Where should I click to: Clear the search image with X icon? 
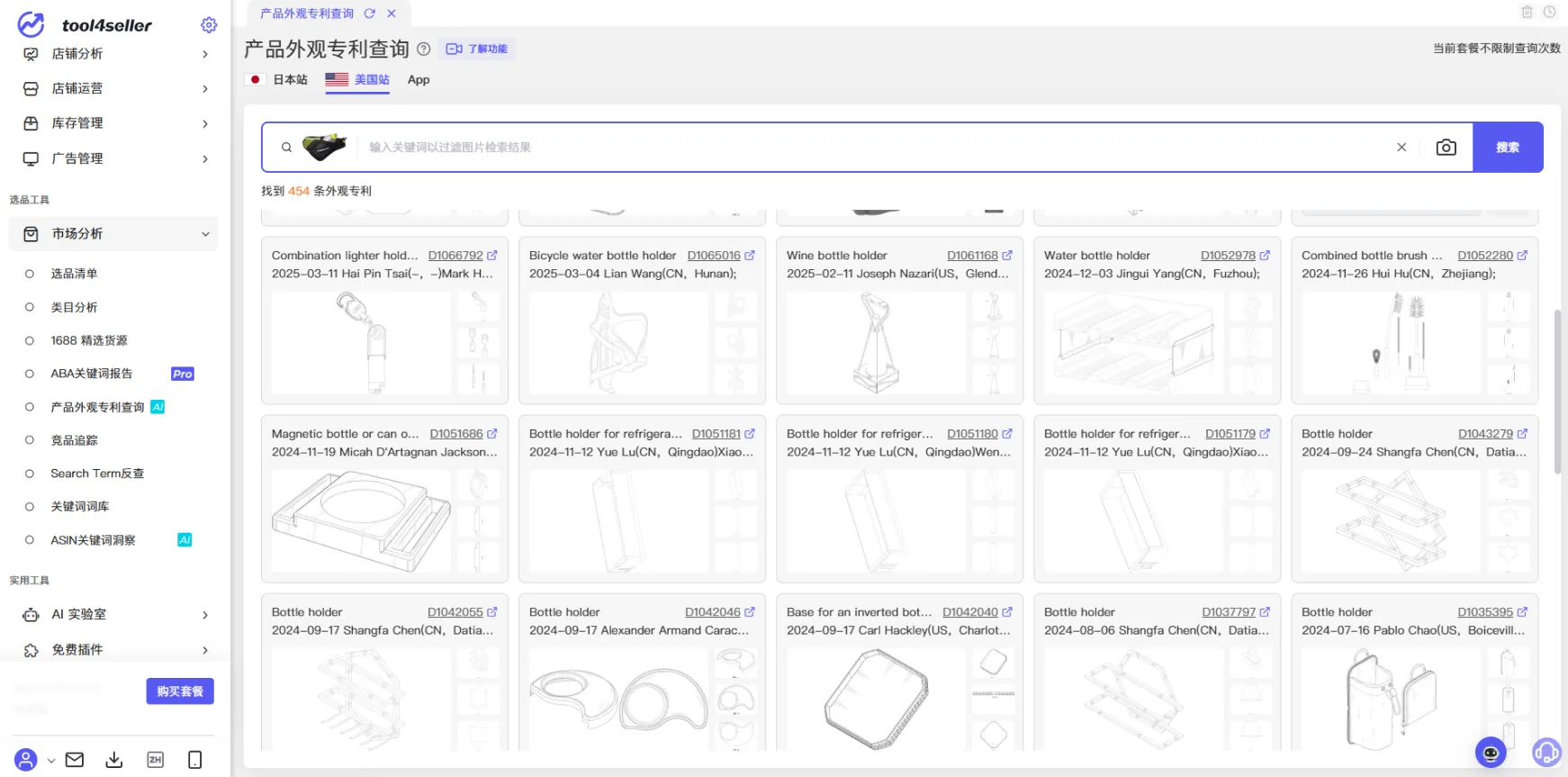[x=1401, y=147]
